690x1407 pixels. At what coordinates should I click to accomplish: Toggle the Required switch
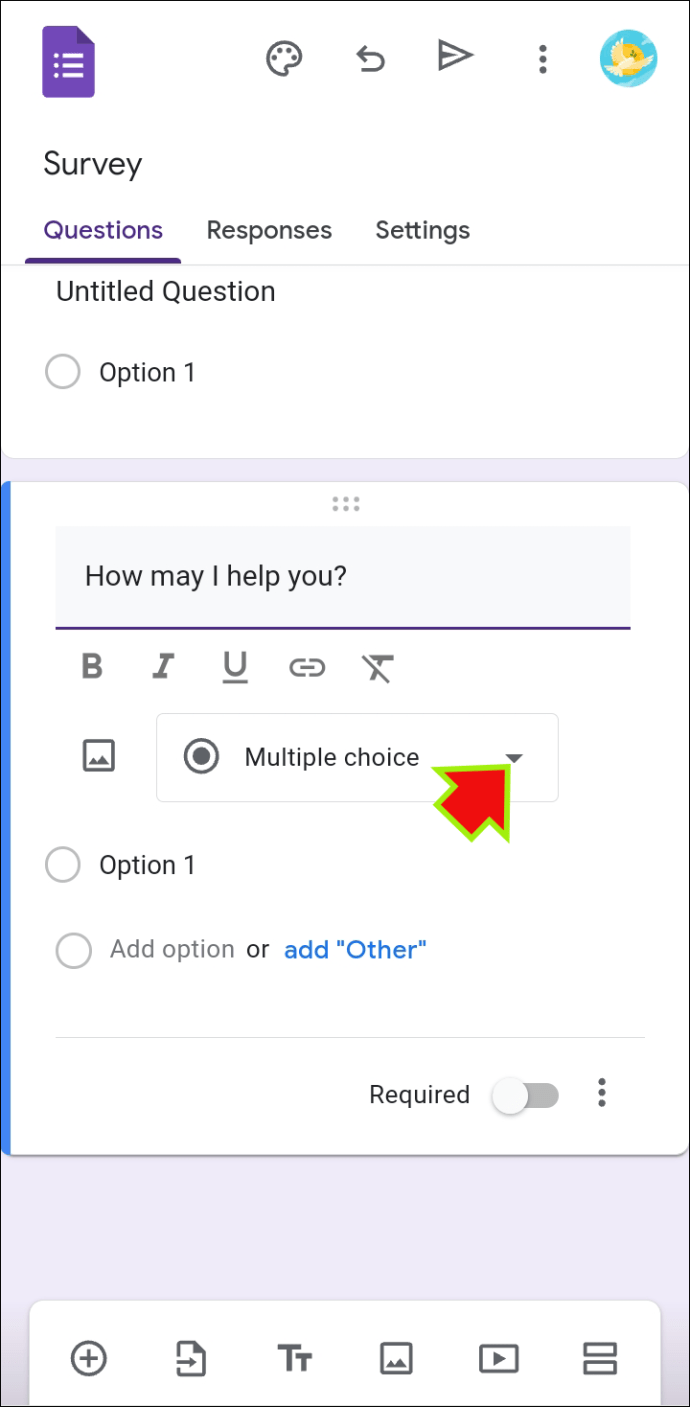[x=525, y=1095]
